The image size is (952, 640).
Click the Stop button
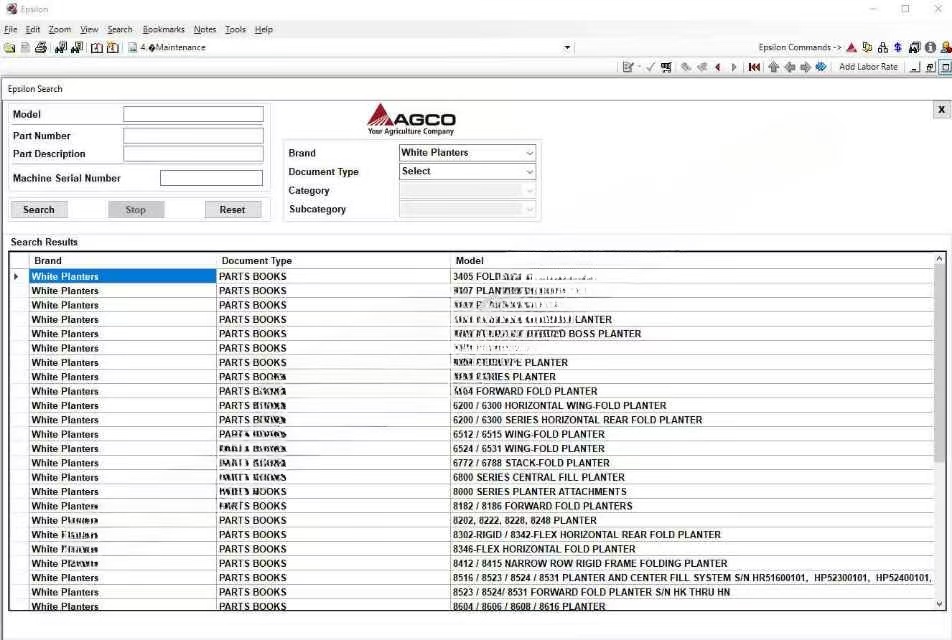click(x=135, y=209)
